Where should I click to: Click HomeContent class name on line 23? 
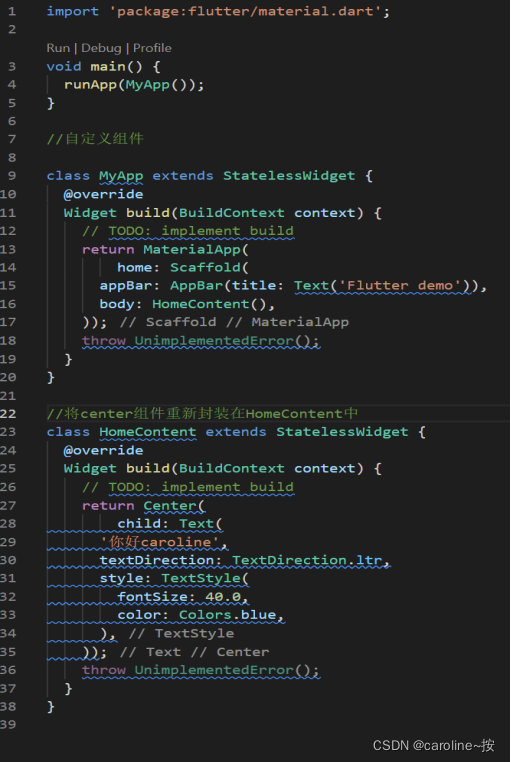click(148, 432)
